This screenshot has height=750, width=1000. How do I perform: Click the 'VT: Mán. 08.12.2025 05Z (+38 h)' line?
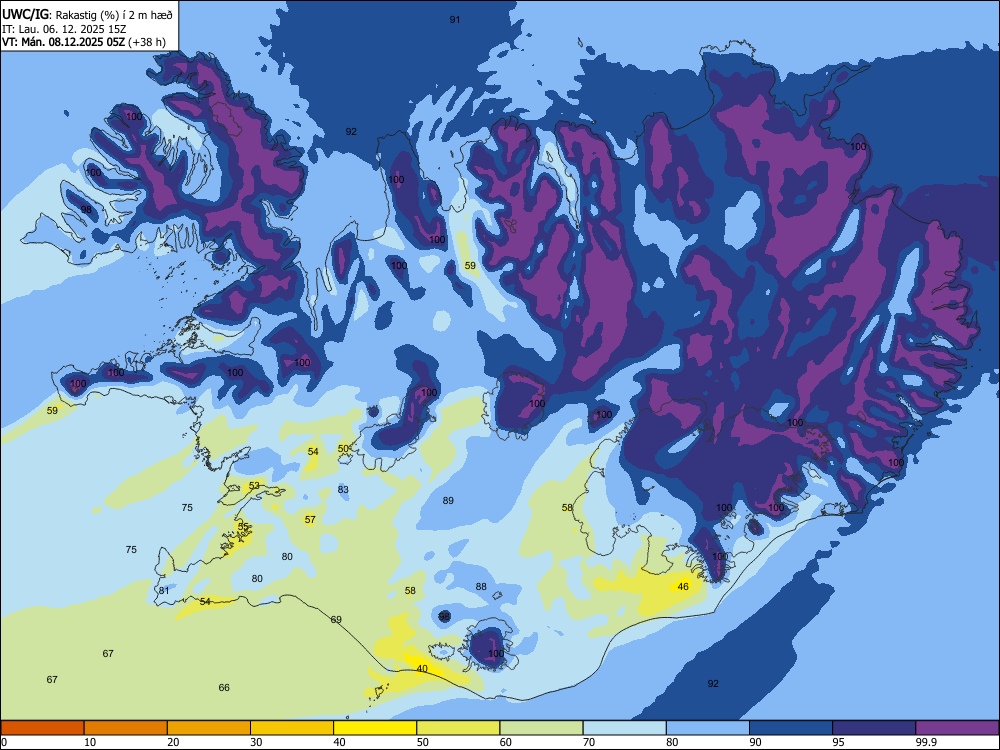[84, 42]
